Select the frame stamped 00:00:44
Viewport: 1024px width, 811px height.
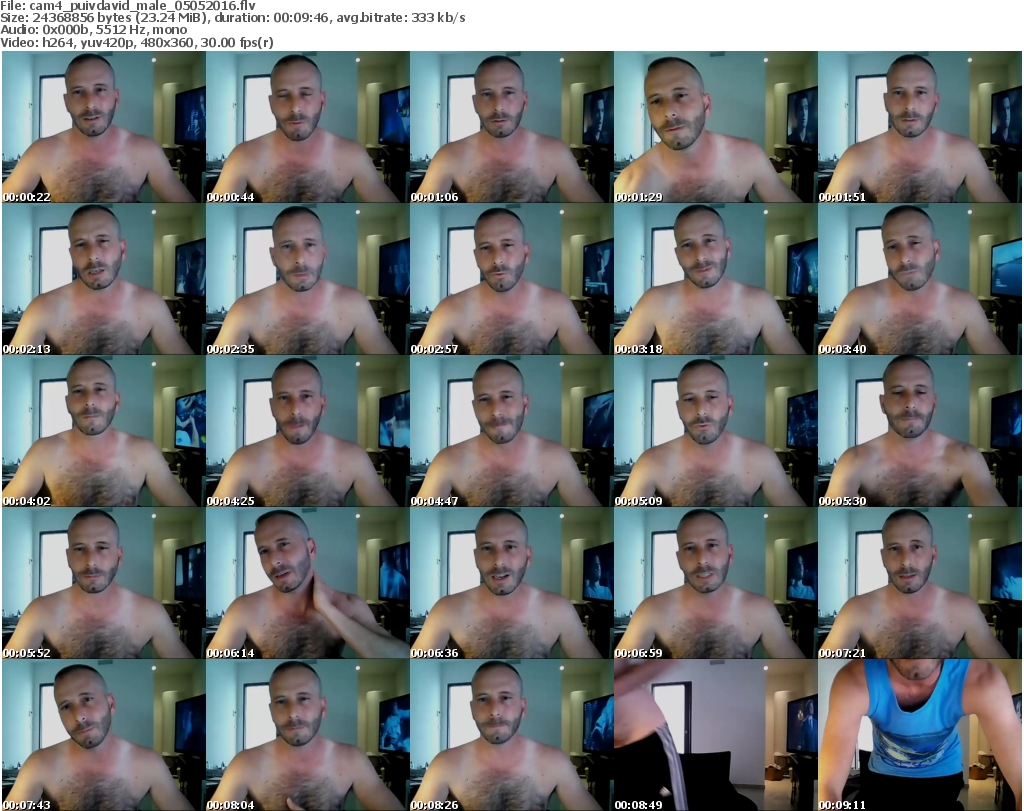point(308,127)
